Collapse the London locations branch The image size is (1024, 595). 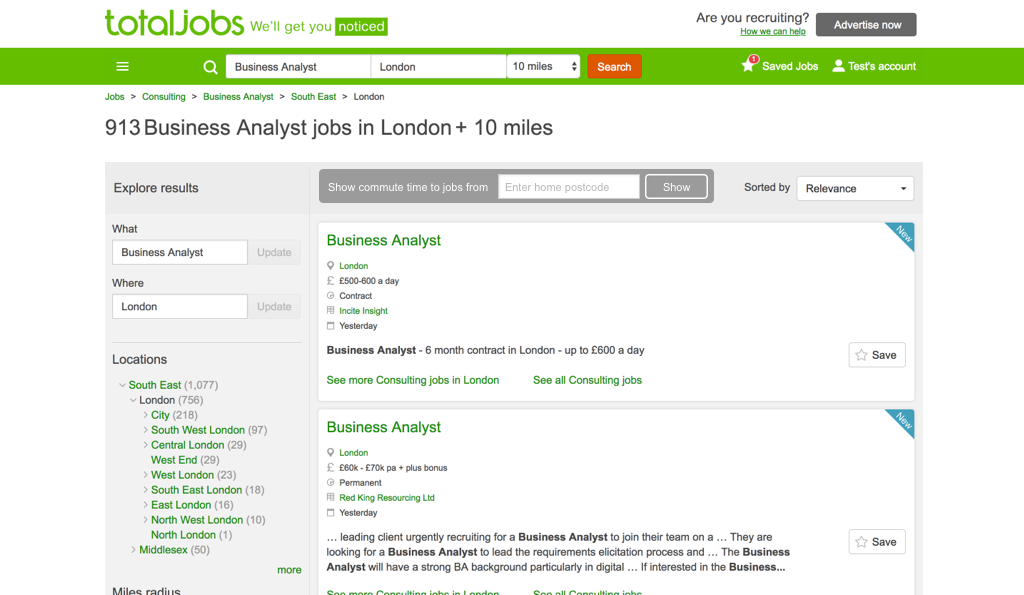point(133,400)
